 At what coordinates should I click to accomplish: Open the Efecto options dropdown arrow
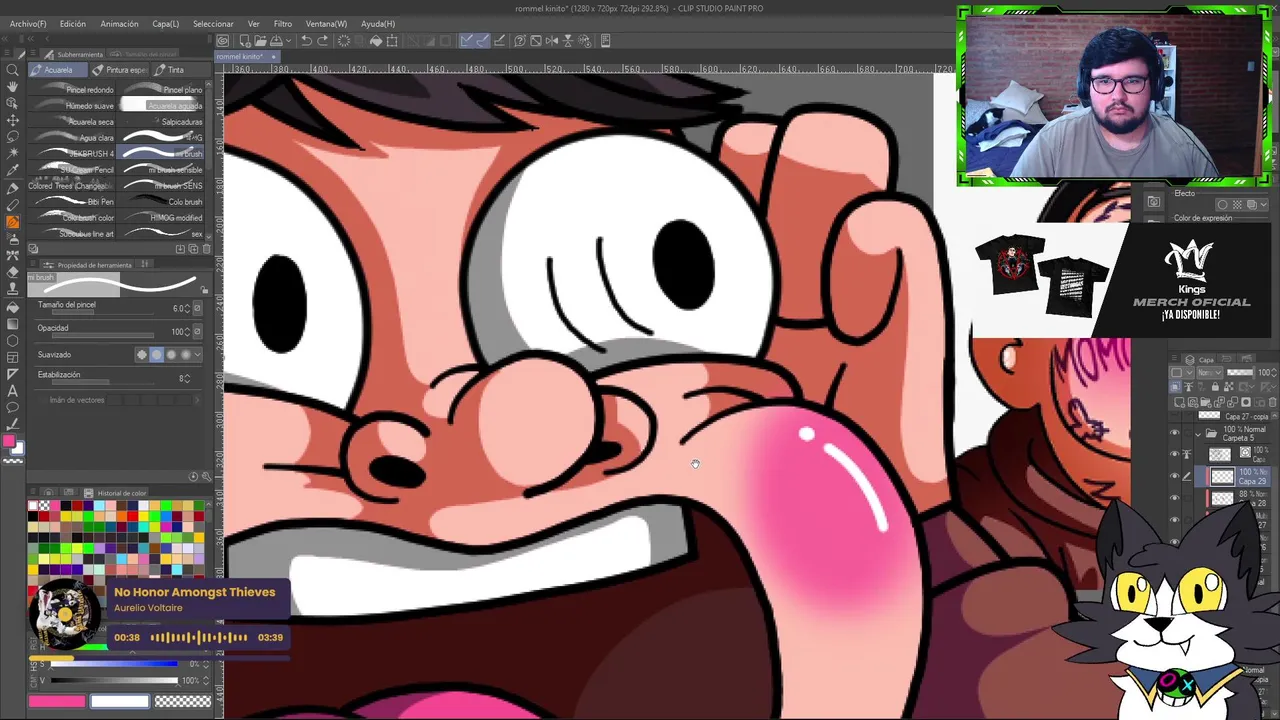(x=1262, y=205)
